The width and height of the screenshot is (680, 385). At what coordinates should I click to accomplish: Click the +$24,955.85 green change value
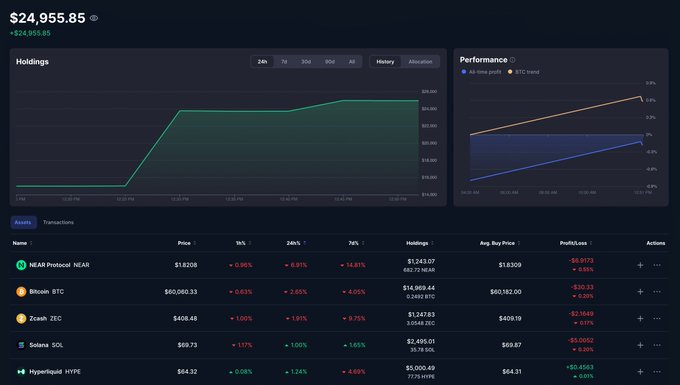[30, 33]
